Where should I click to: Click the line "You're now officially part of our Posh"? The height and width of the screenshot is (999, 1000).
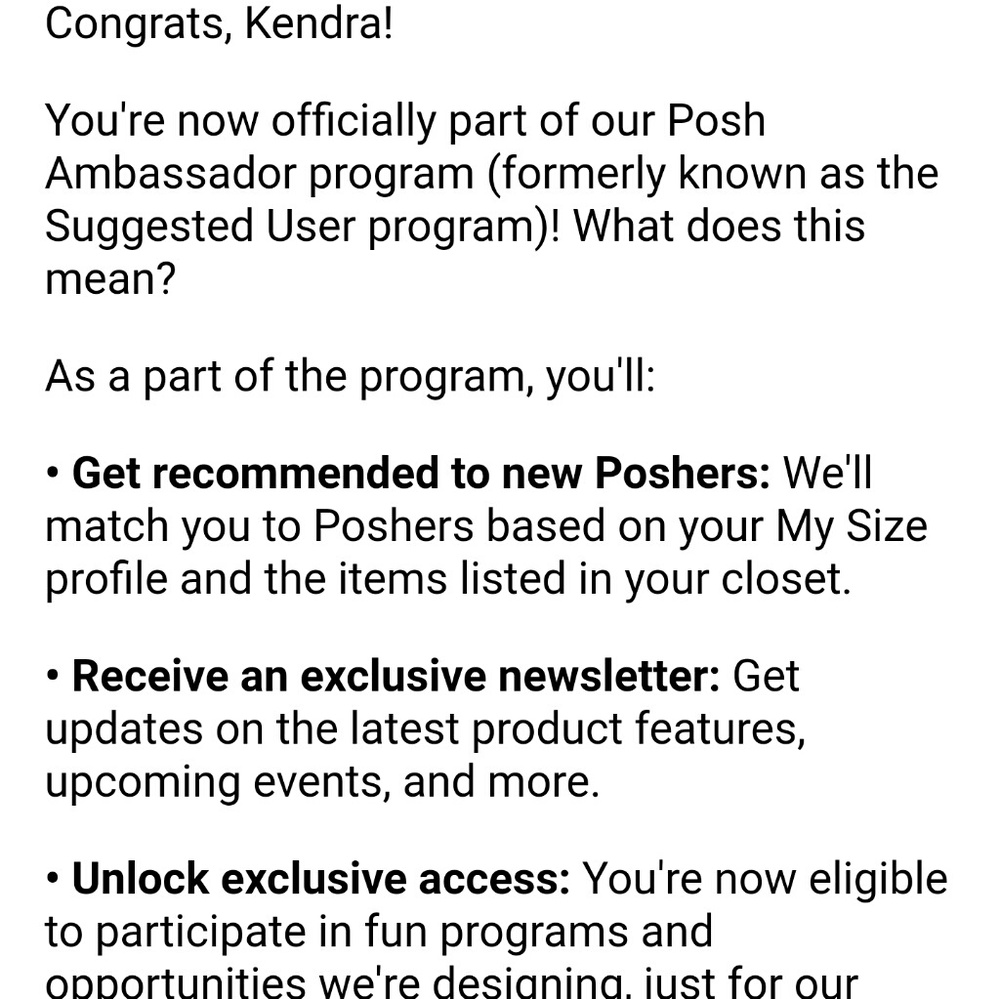[x=405, y=121]
